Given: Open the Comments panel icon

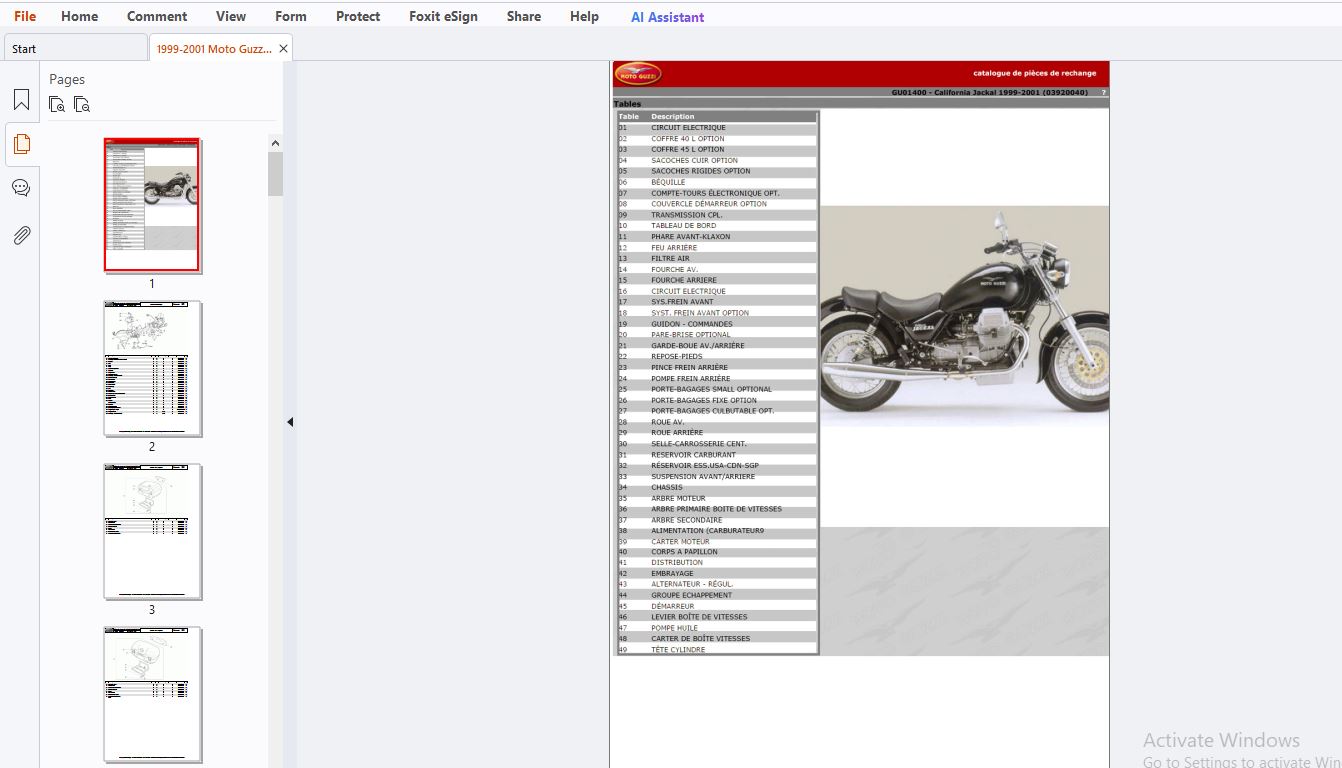Looking at the screenshot, I should [21, 188].
